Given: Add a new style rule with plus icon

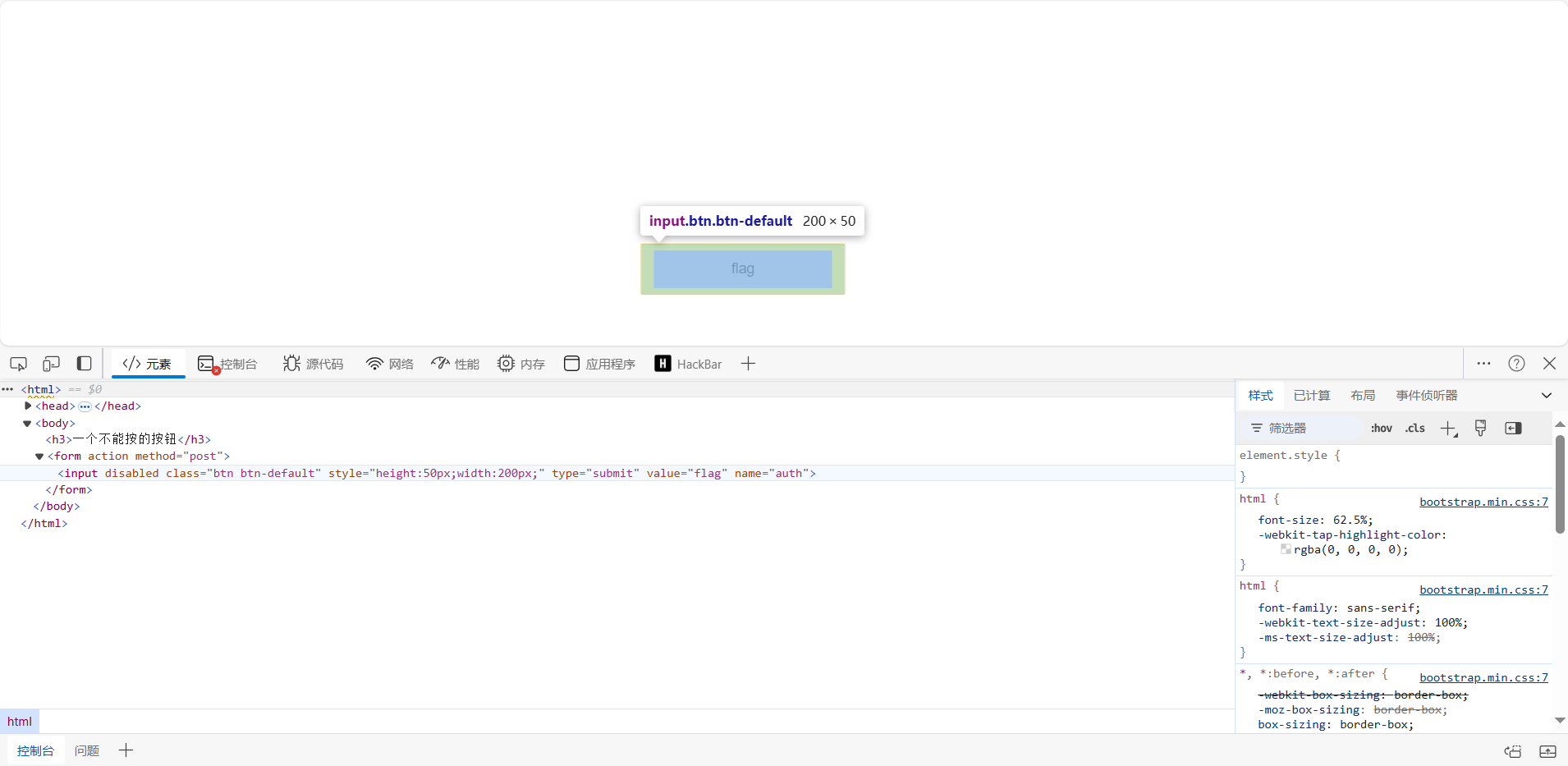Looking at the screenshot, I should (1449, 429).
